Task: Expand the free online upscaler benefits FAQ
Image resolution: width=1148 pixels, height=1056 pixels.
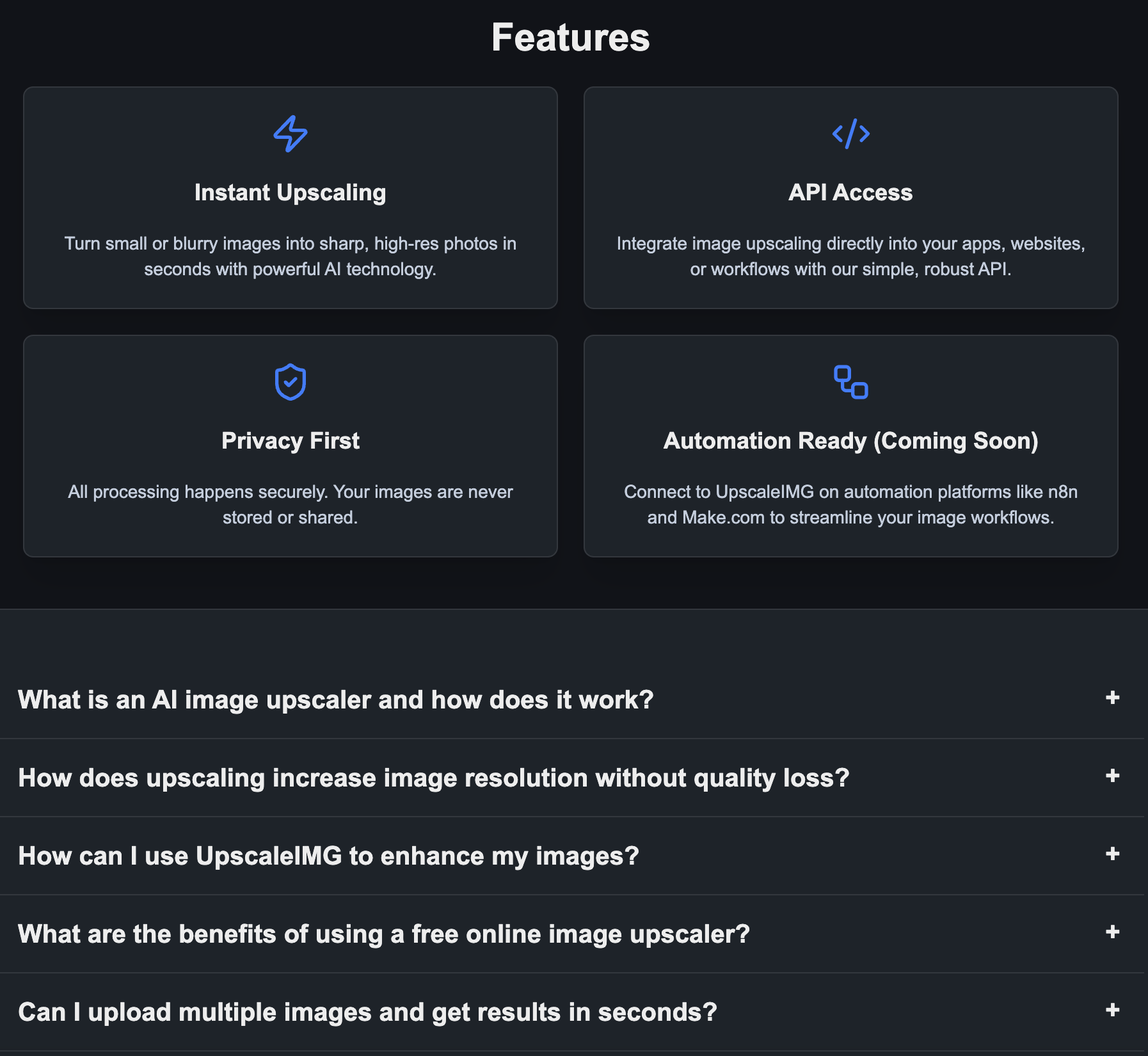Action: [x=383, y=934]
